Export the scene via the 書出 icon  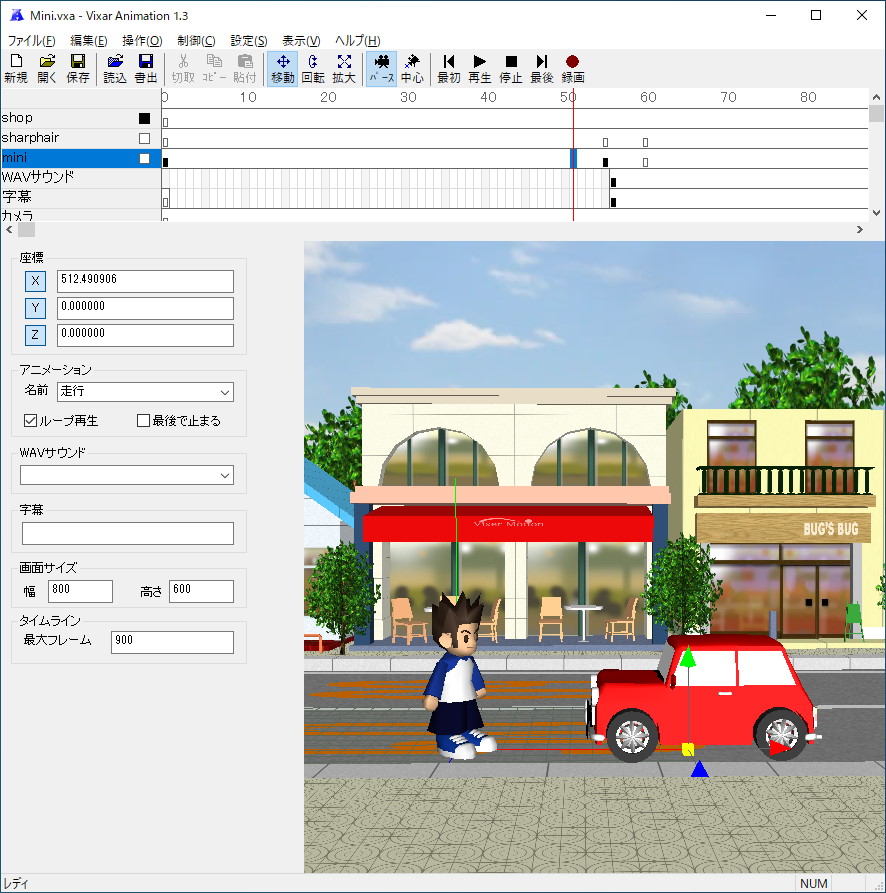tap(146, 69)
